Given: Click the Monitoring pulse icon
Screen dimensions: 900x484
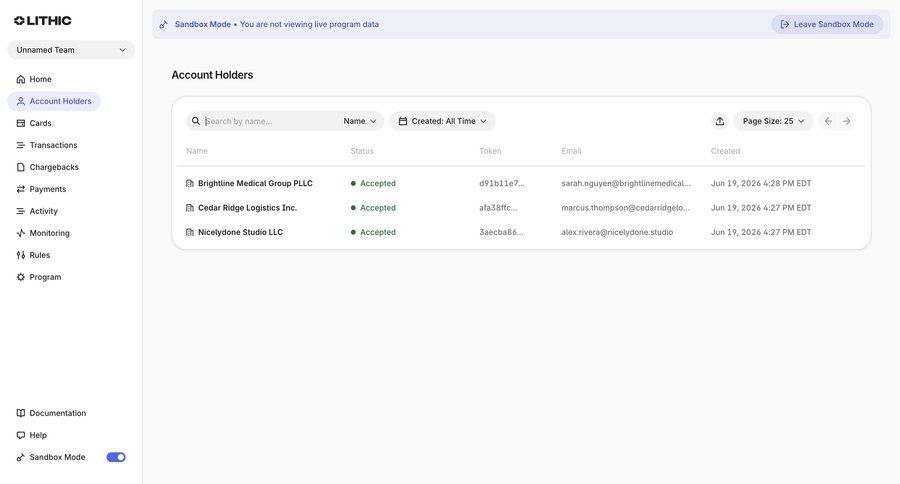Looking at the screenshot, I should click(x=21, y=233).
